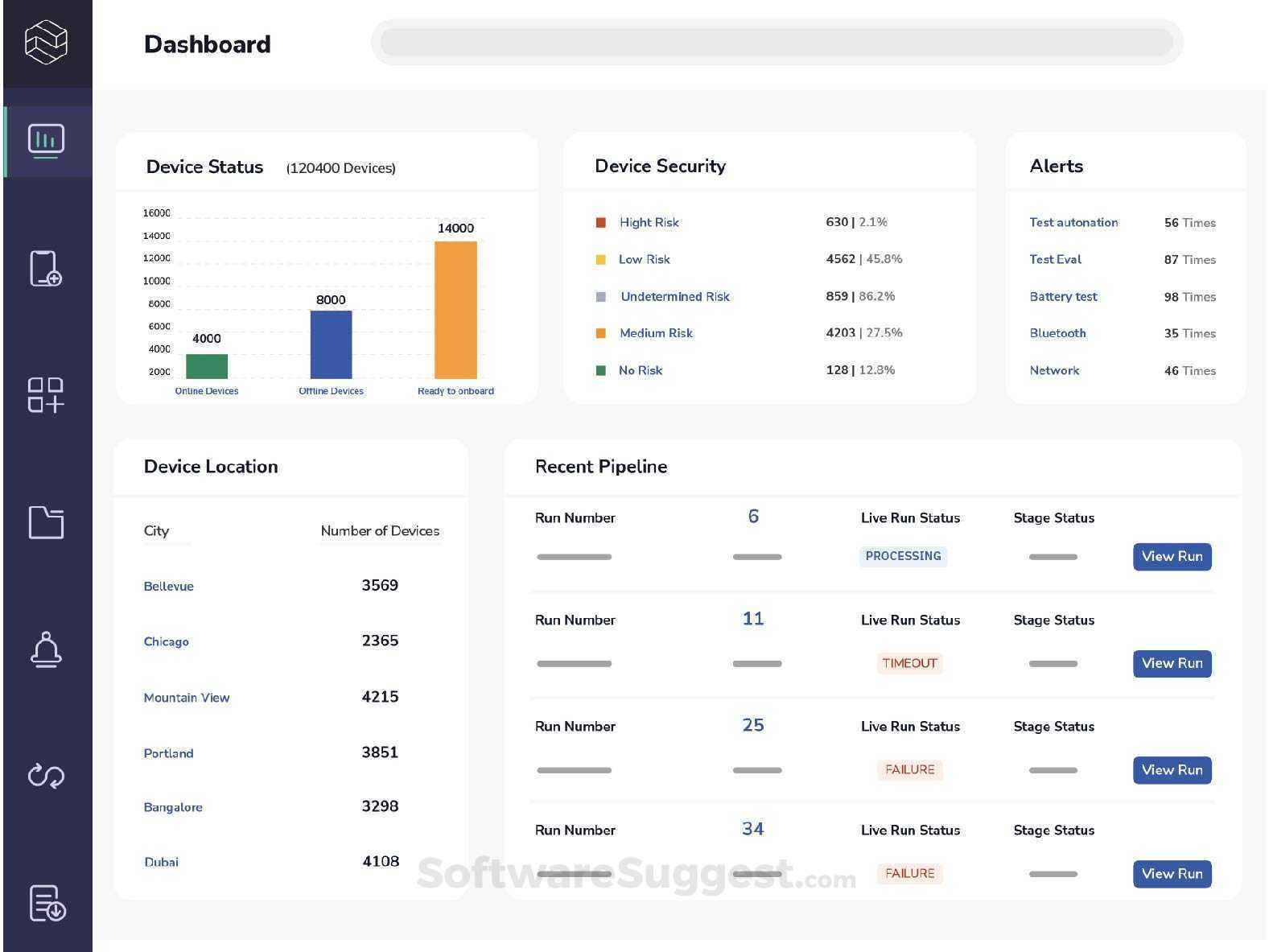Click the add device phone icon
The height and width of the screenshot is (952, 1273).
46,269
